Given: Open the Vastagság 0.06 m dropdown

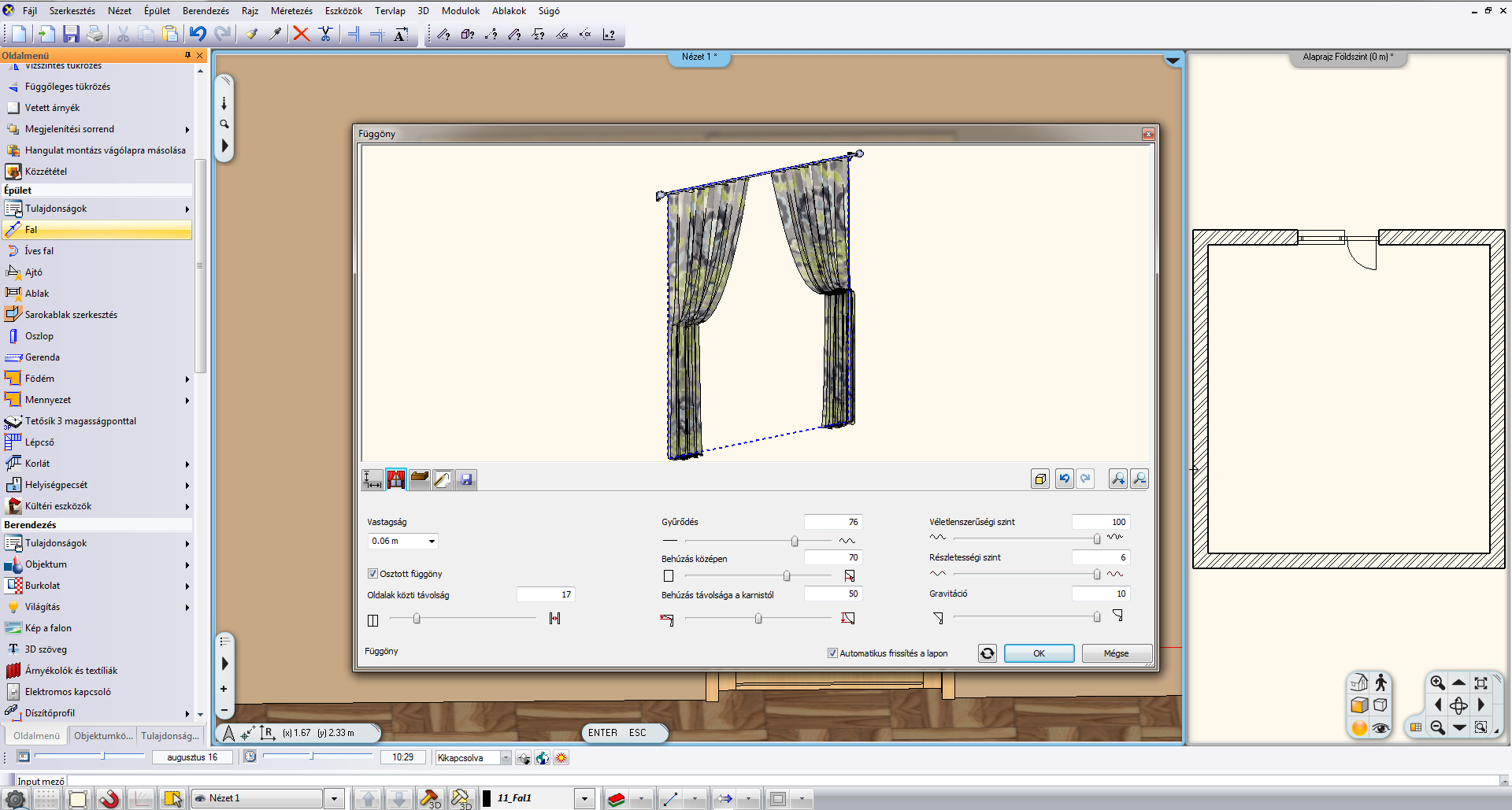Looking at the screenshot, I should point(432,542).
